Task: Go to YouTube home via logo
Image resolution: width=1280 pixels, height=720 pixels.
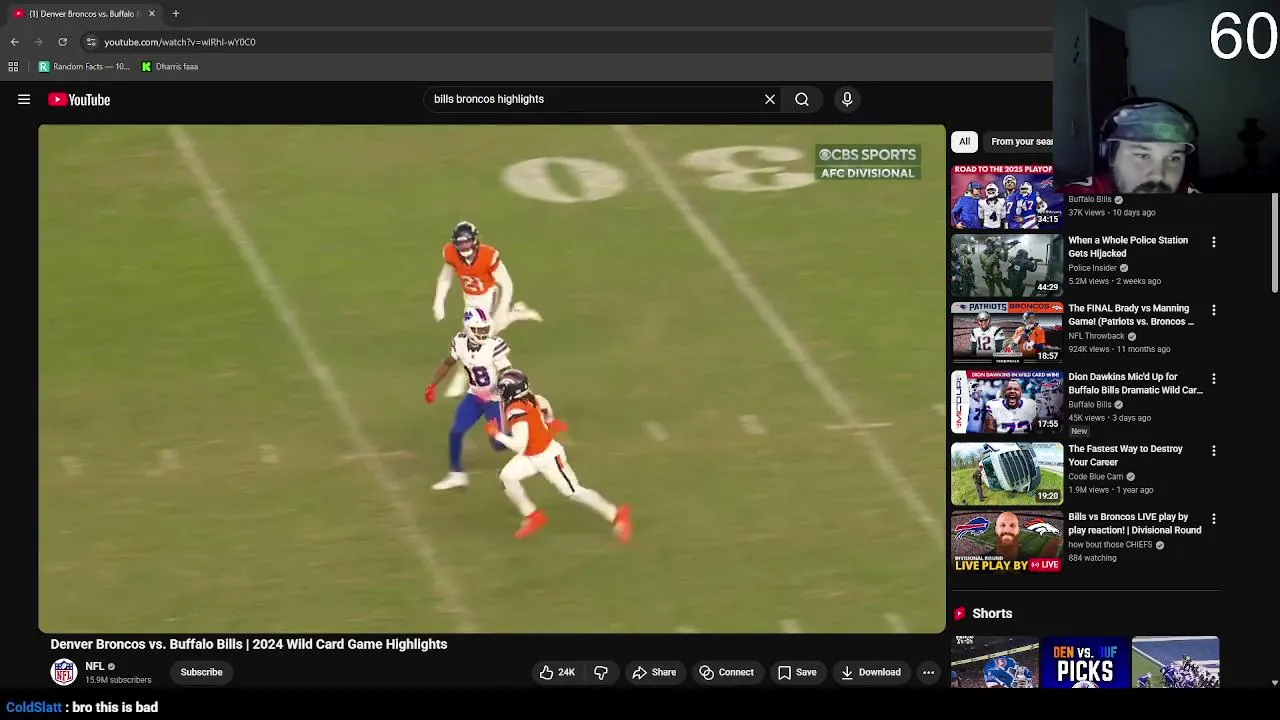Action: pyautogui.click(x=79, y=99)
